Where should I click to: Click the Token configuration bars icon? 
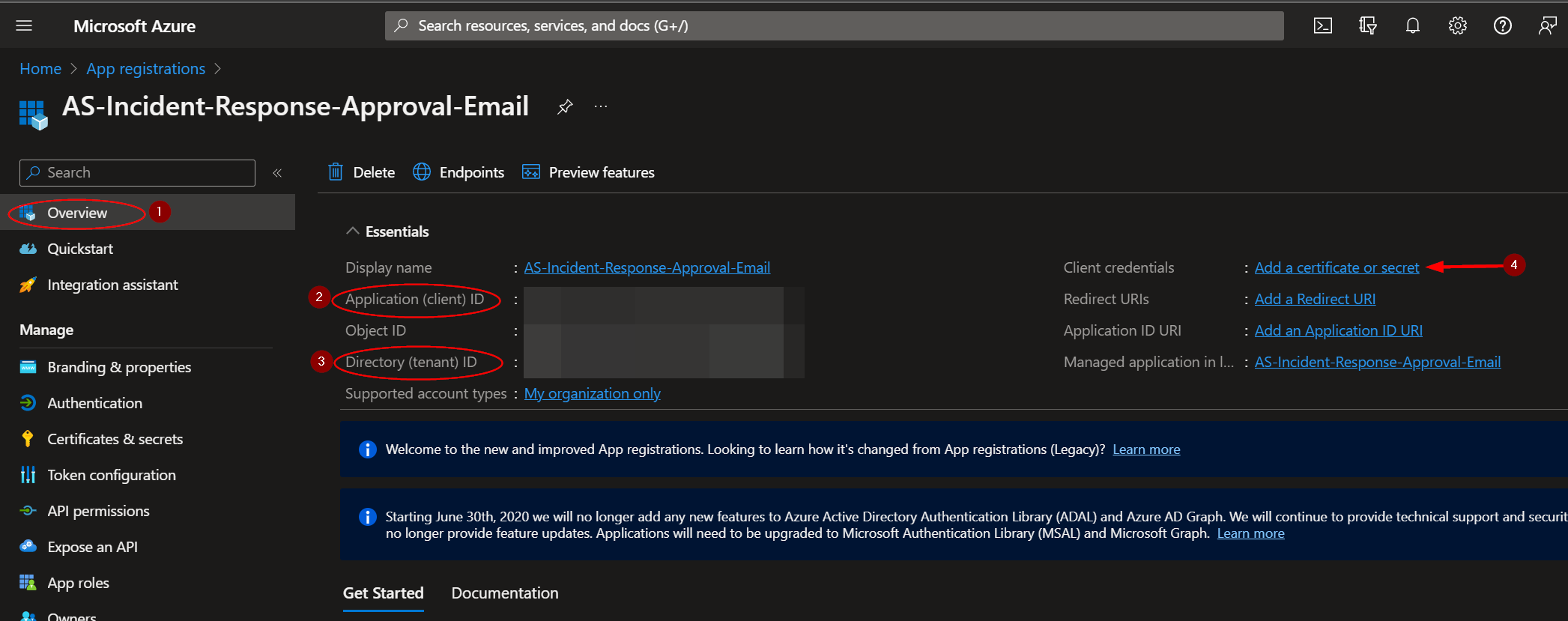pyautogui.click(x=28, y=475)
